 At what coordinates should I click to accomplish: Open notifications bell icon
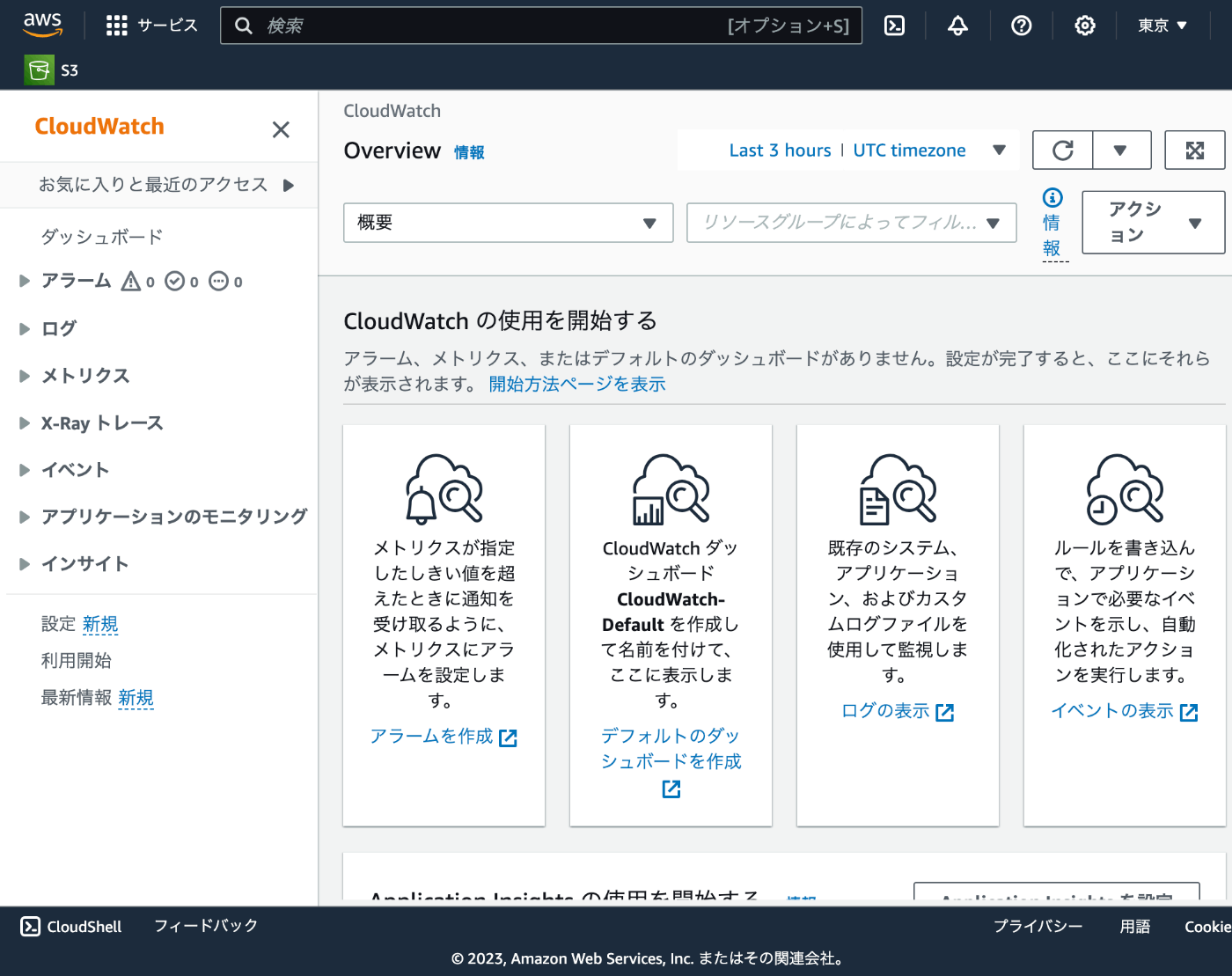(x=957, y=26)
